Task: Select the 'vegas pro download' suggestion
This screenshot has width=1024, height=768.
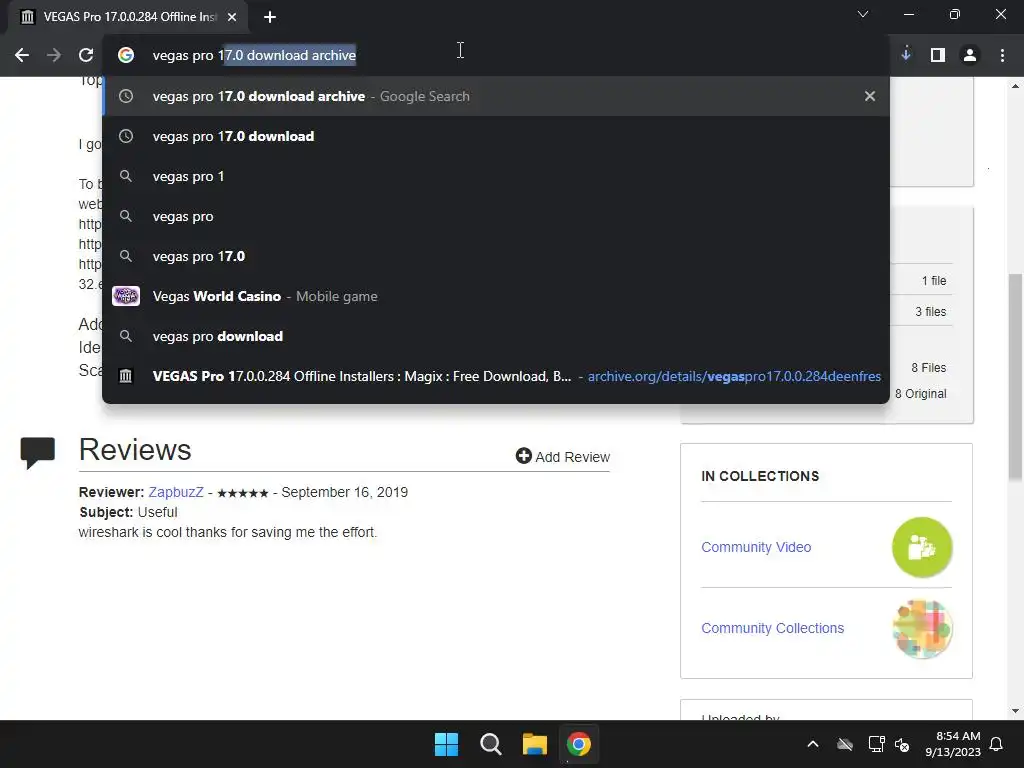Action: tap(496, 336)
